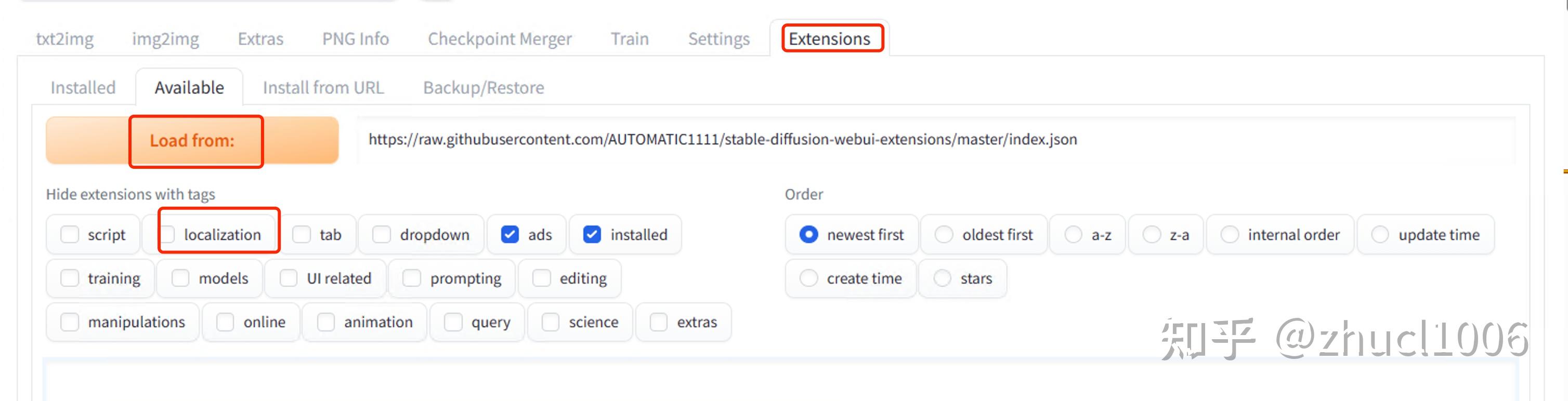Tick the UI related checkbox
Viewport: 1568px width, 401px height.
pos(289,278)
